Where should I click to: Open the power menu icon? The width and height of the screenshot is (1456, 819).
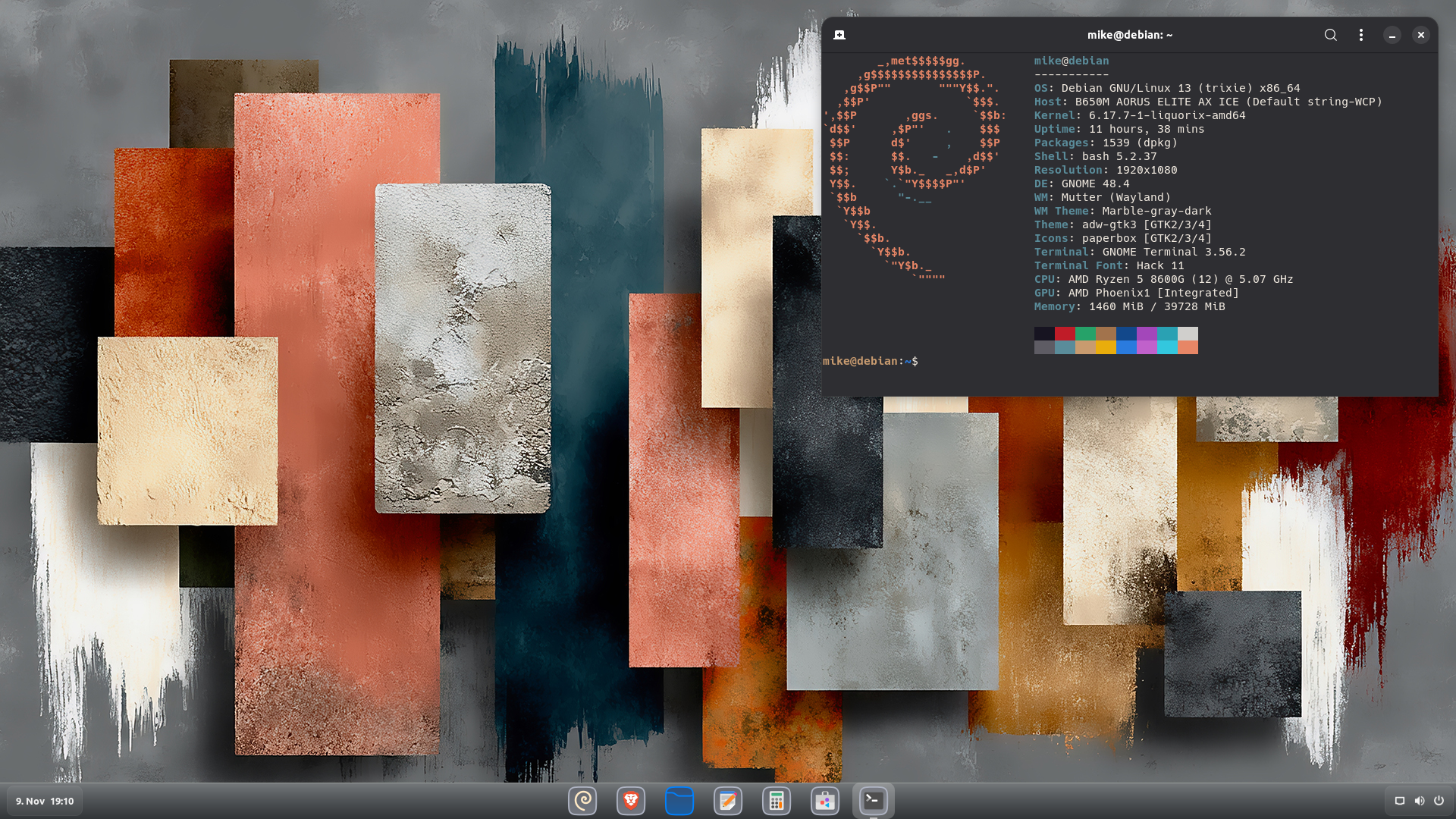[x=1439, y=801]
